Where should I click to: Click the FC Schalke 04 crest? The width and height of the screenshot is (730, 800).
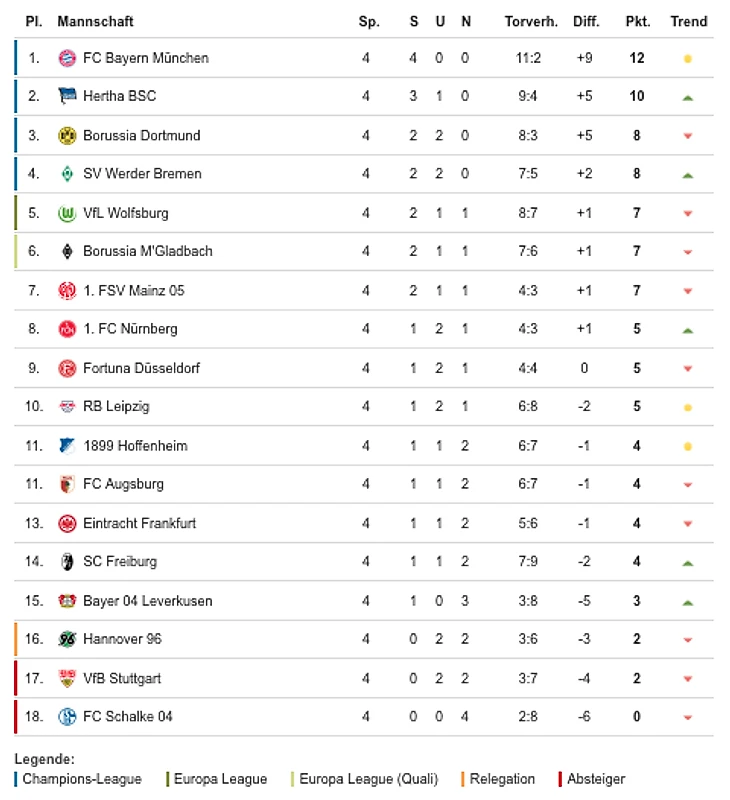tap(67, 717)
